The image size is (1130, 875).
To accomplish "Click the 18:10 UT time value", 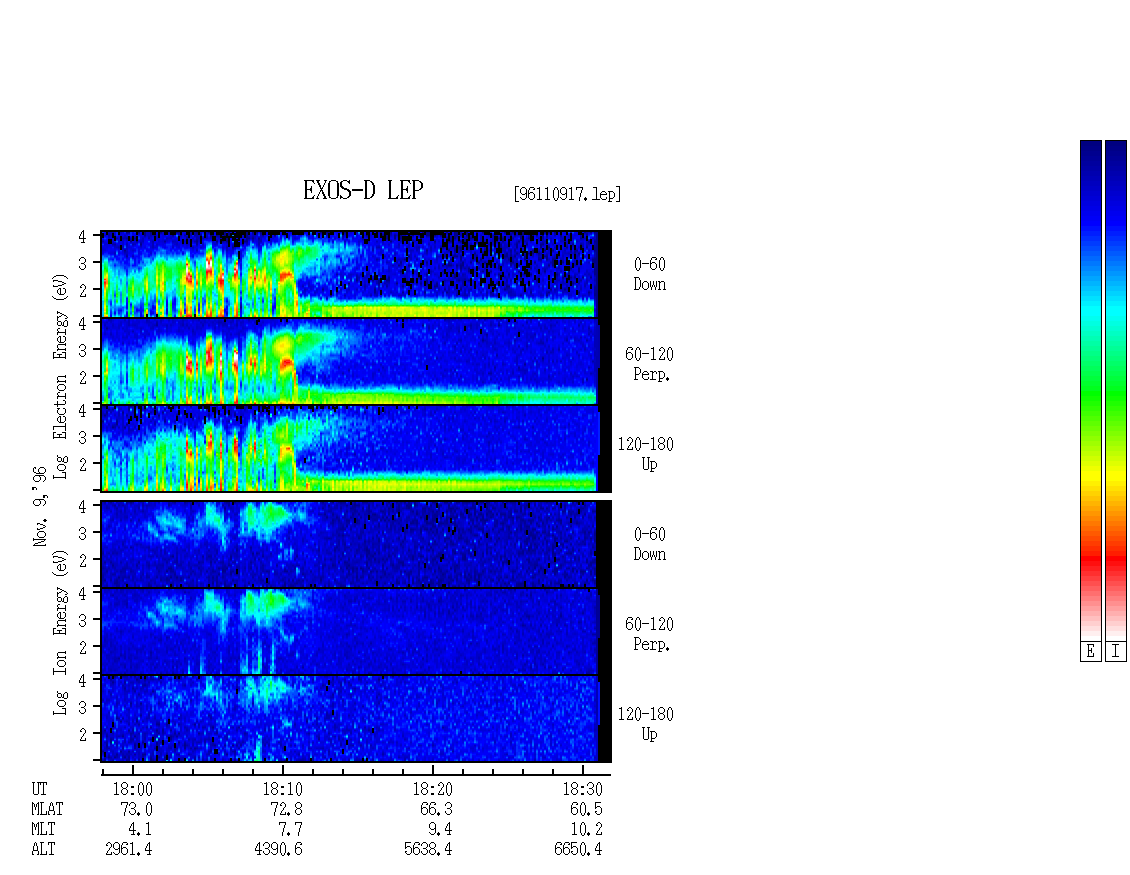I will pyautogui.click(x=282, y=789).
